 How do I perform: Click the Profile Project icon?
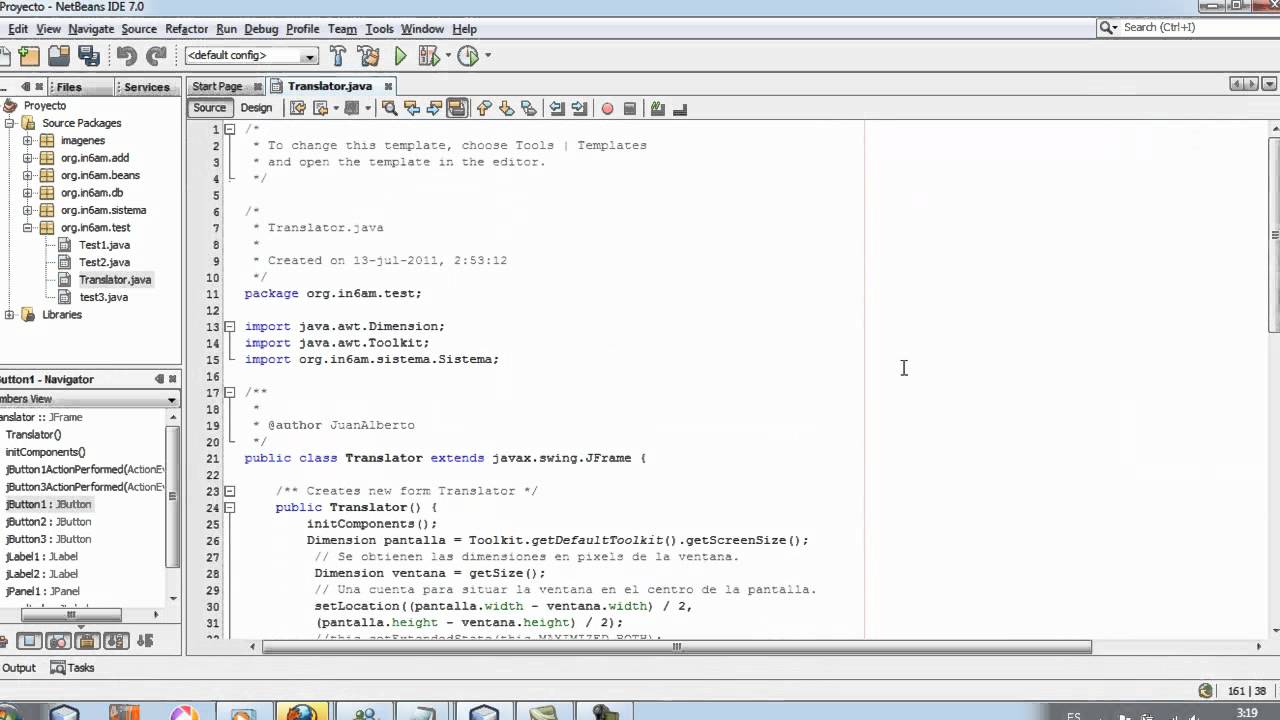point(467,56)
